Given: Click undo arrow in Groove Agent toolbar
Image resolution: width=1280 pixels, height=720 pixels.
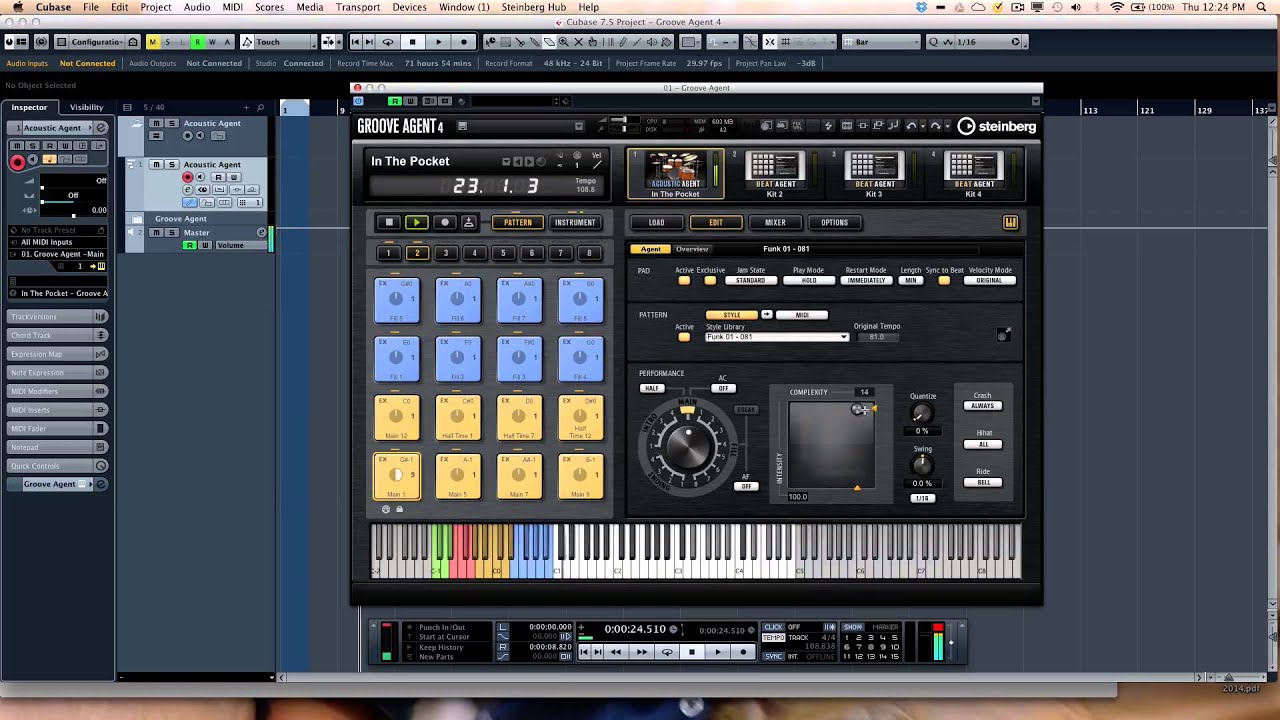Looking at the screenshot, I should (x=911, y=126).
